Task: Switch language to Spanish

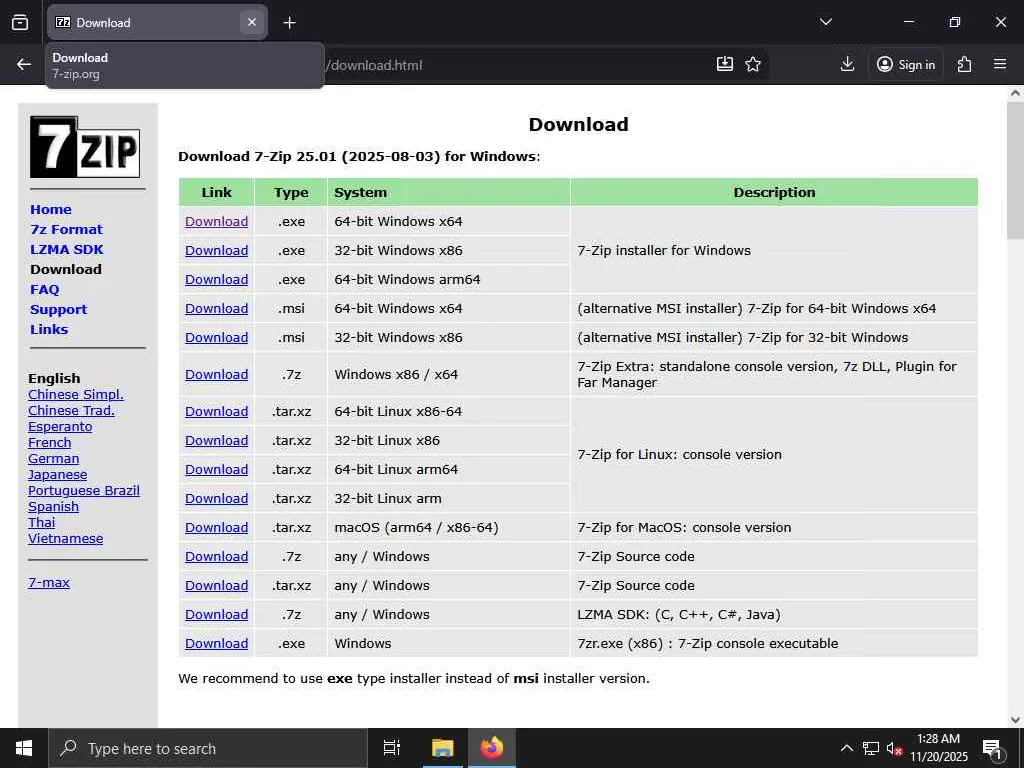Action: pos(54,507)
